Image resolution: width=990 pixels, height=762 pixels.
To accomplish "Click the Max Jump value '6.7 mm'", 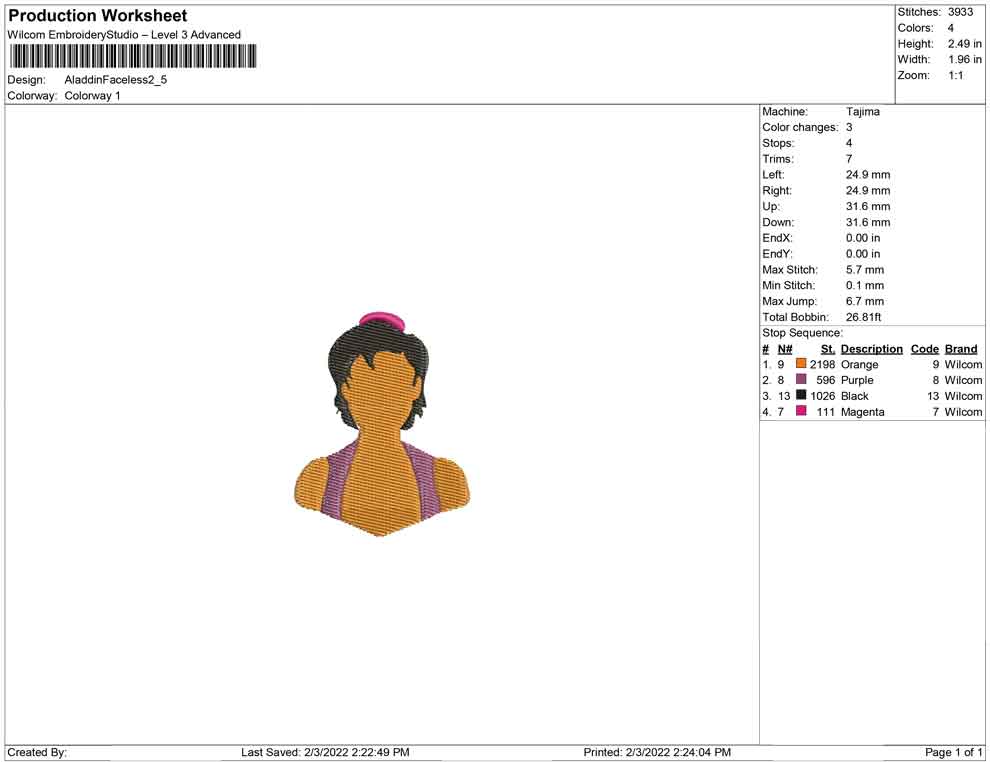I will point(865,301).
